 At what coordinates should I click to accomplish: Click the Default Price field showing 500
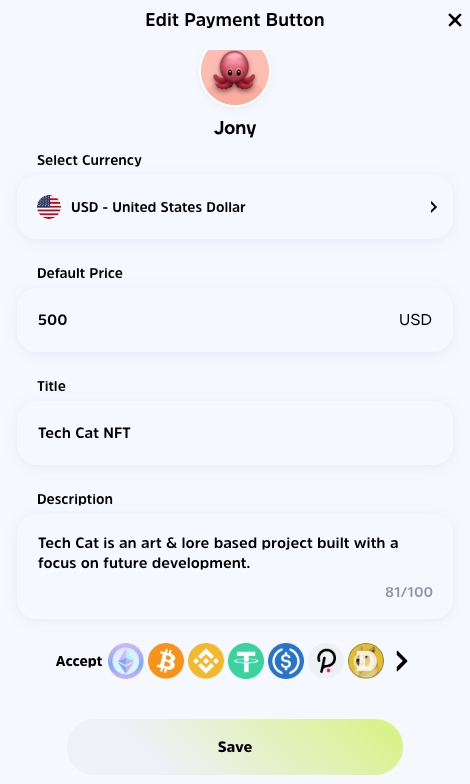click(235, 320)
